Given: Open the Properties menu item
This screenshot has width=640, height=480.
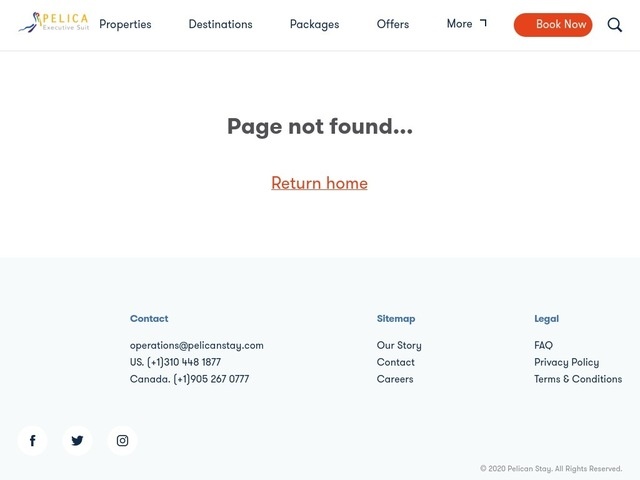Looking at the screenshot, I should [x=125, y=24].
